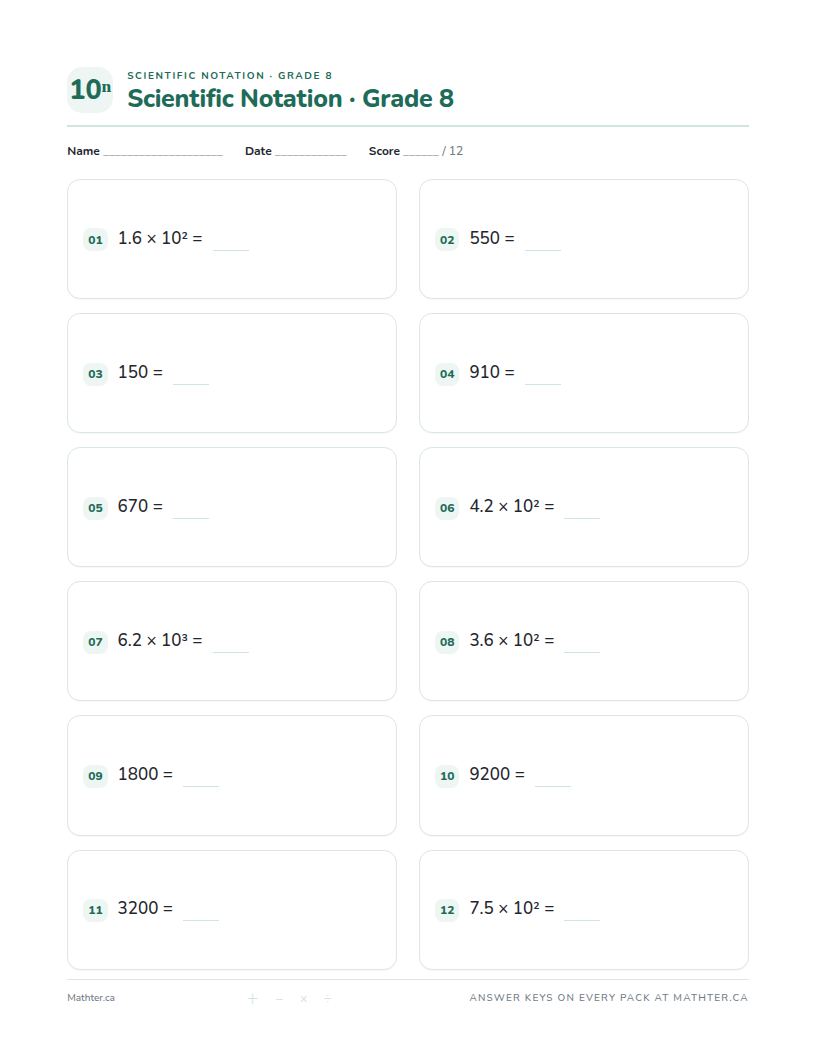Image resolution: width=816 pixels, height=1056 pixels.
Task: Click the expression '910 ='
Action: click(492, 372)
